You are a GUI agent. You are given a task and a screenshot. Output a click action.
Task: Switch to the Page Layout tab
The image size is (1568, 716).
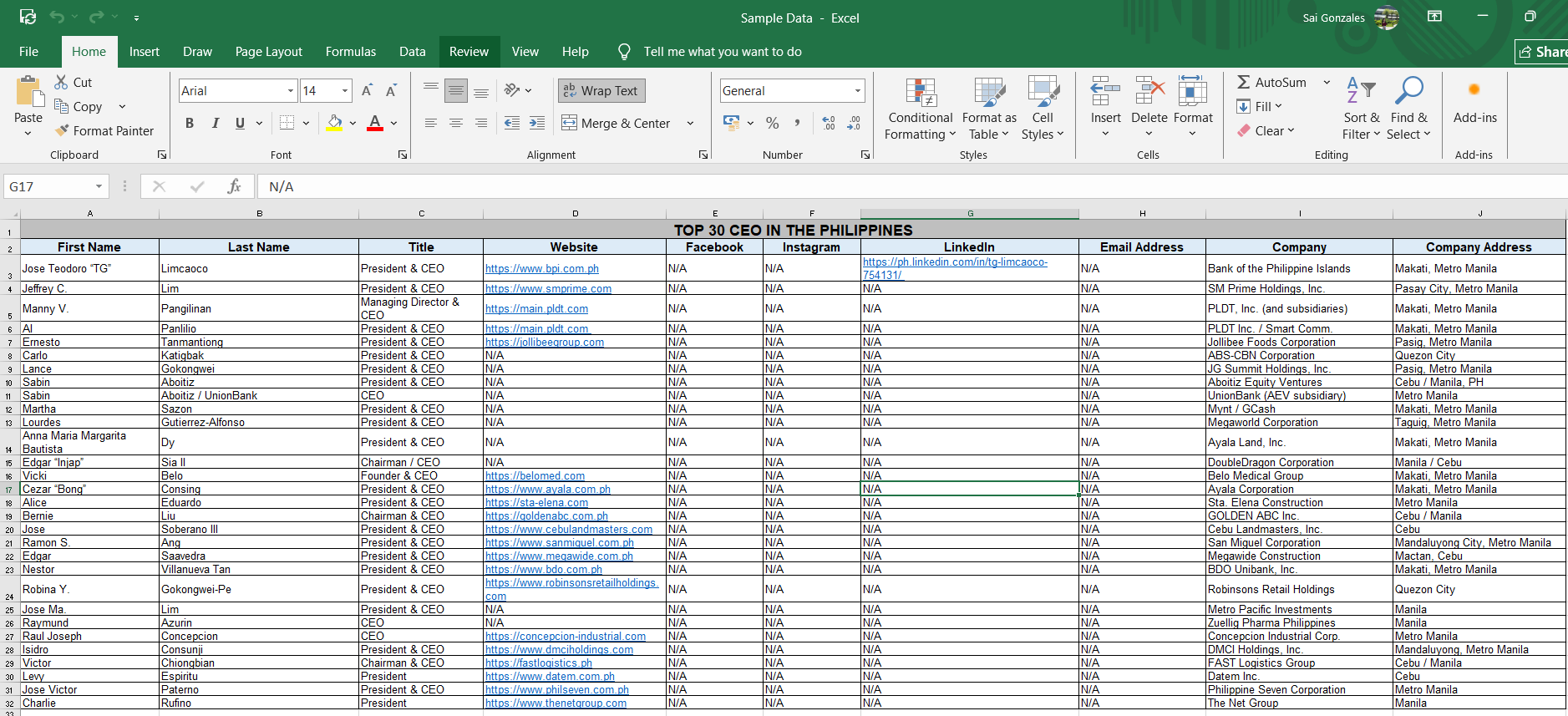pos(268,52)
